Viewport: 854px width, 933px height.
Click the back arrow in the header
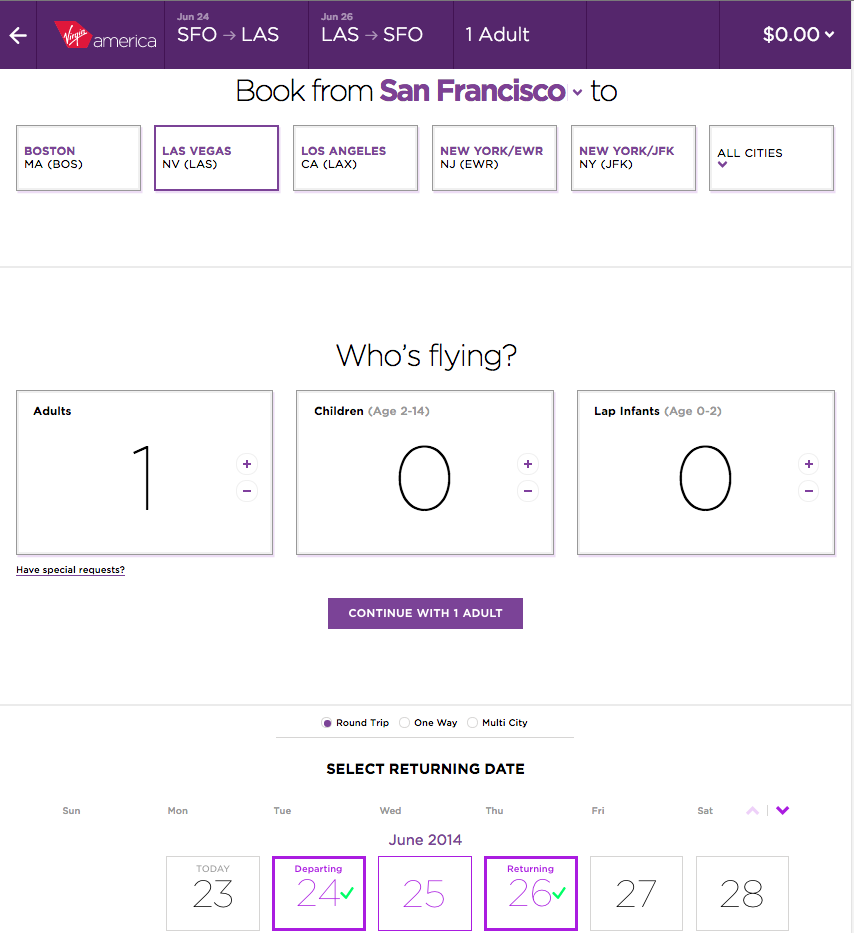point(18,36)
